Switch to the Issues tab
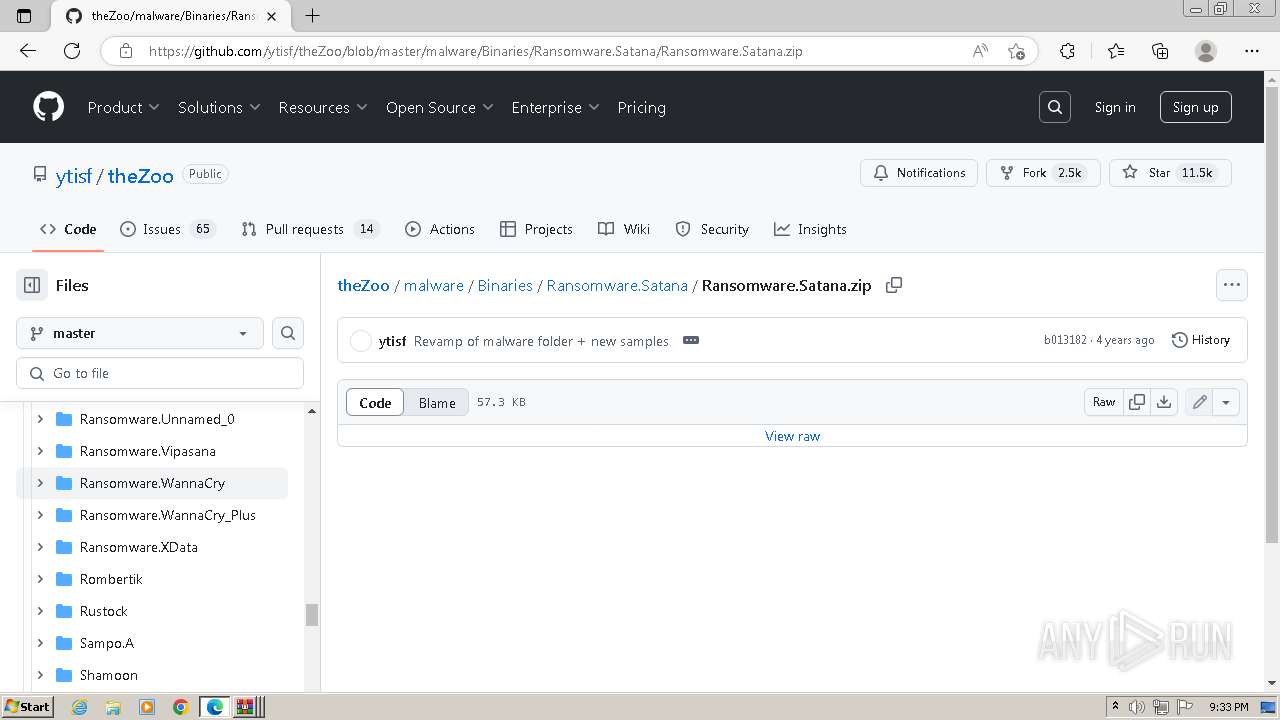Viewport: 1280px width, 720px height. point(167,229)
